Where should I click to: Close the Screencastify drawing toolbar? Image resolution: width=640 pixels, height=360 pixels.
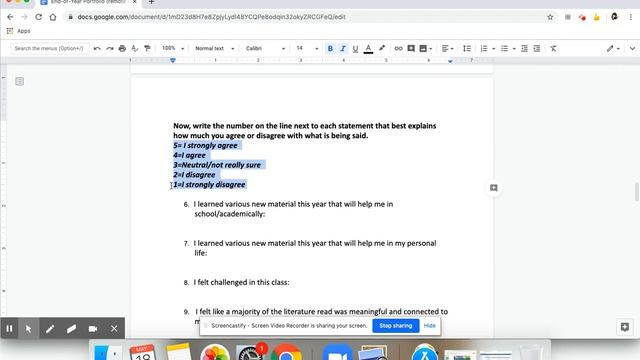pyautogui.click(x=114, y=329)
